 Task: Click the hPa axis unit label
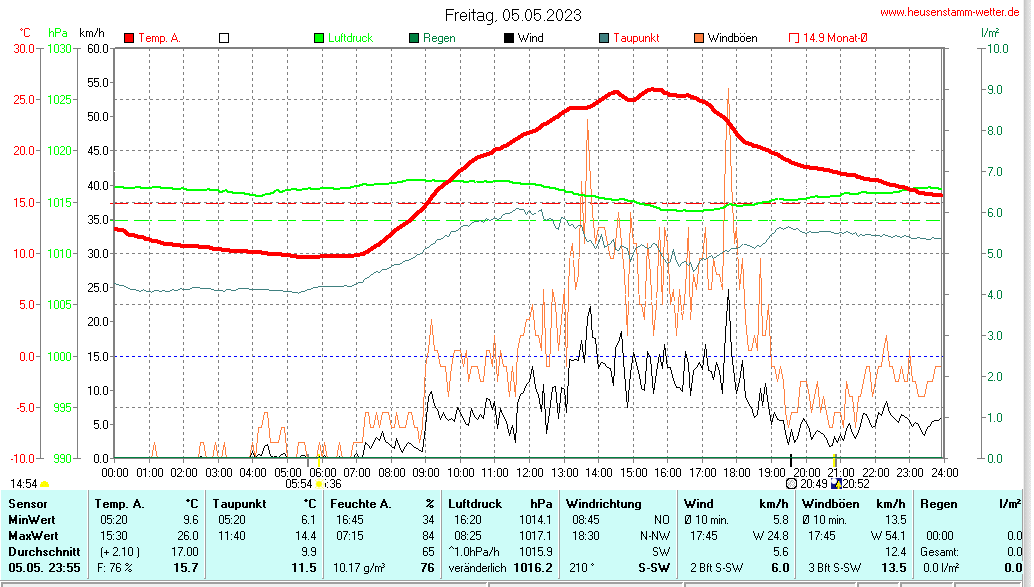click(x=55, y=33)
